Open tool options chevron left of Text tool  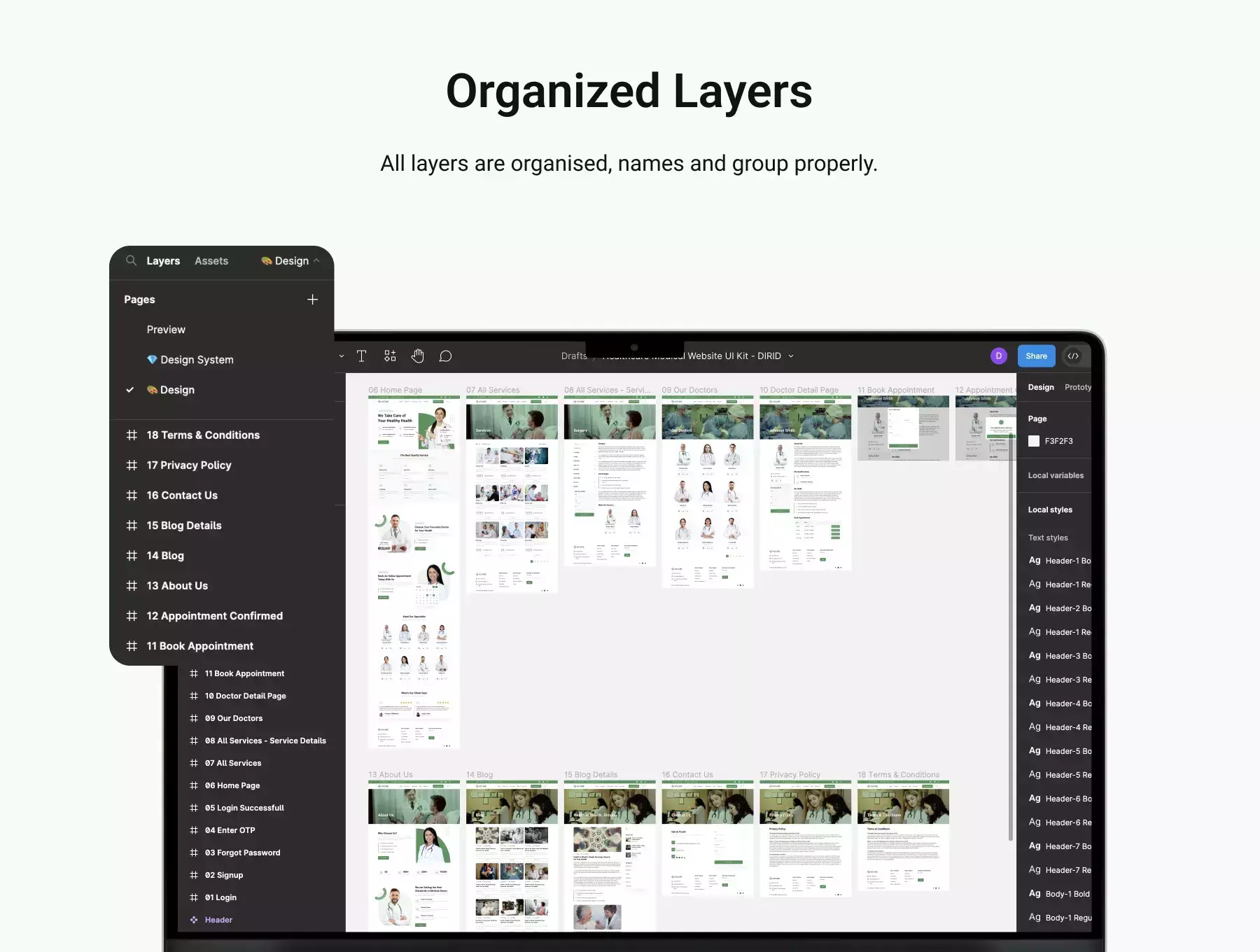[342, 356]
